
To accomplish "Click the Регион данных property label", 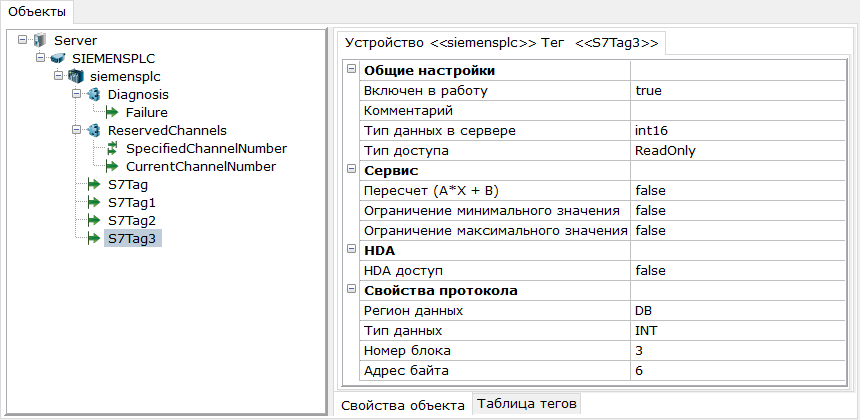I will pyautogui.click(x=414, y=311).
